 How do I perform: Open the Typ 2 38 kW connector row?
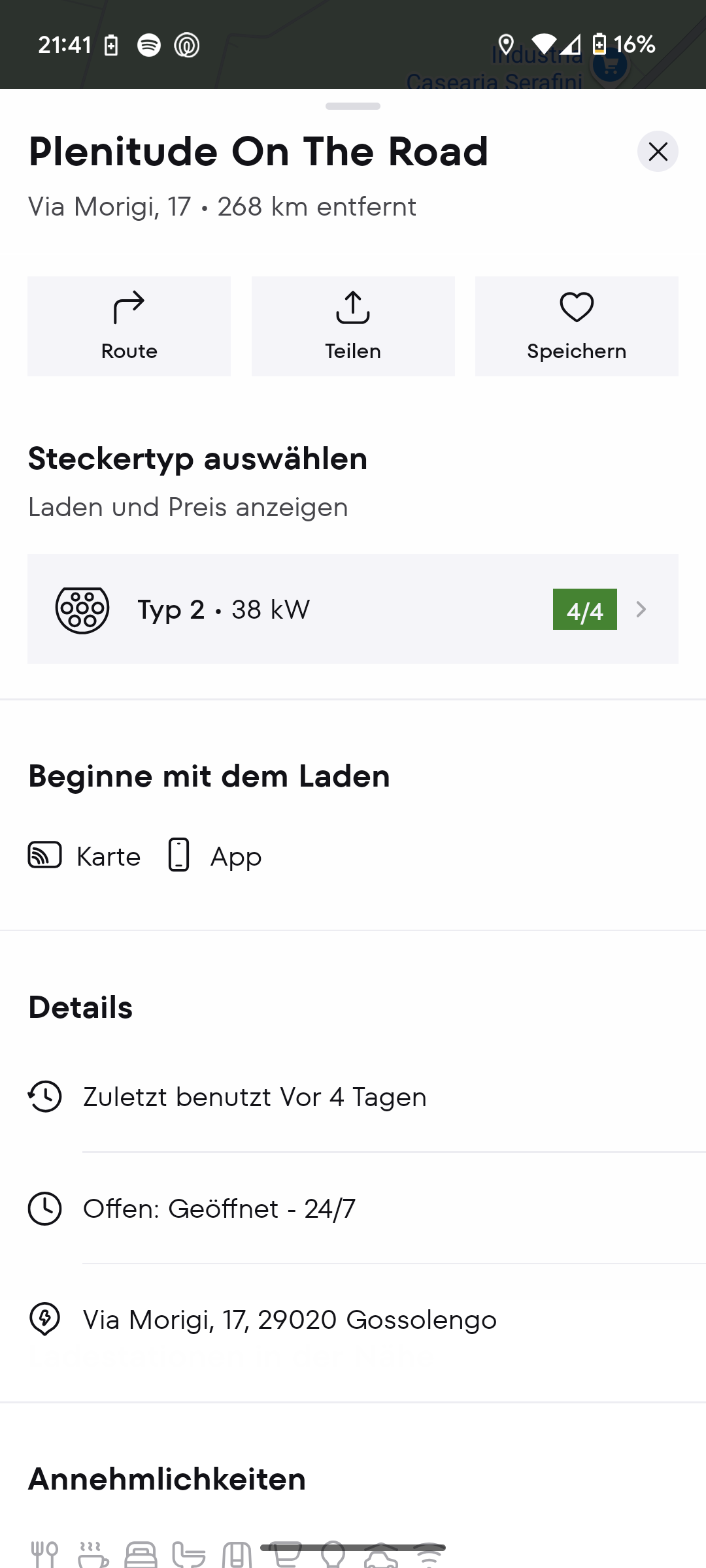(x=353, y=609)
